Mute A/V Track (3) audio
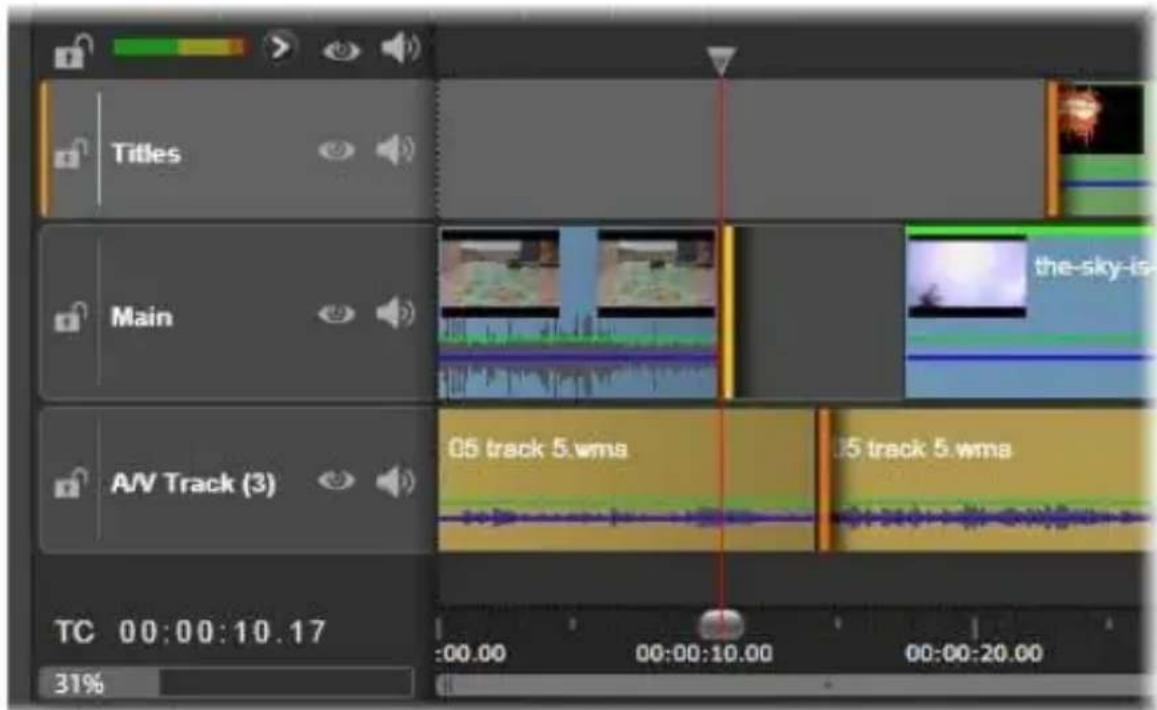Viewport: 1157px width, 710px height. [x=396, y=481]
